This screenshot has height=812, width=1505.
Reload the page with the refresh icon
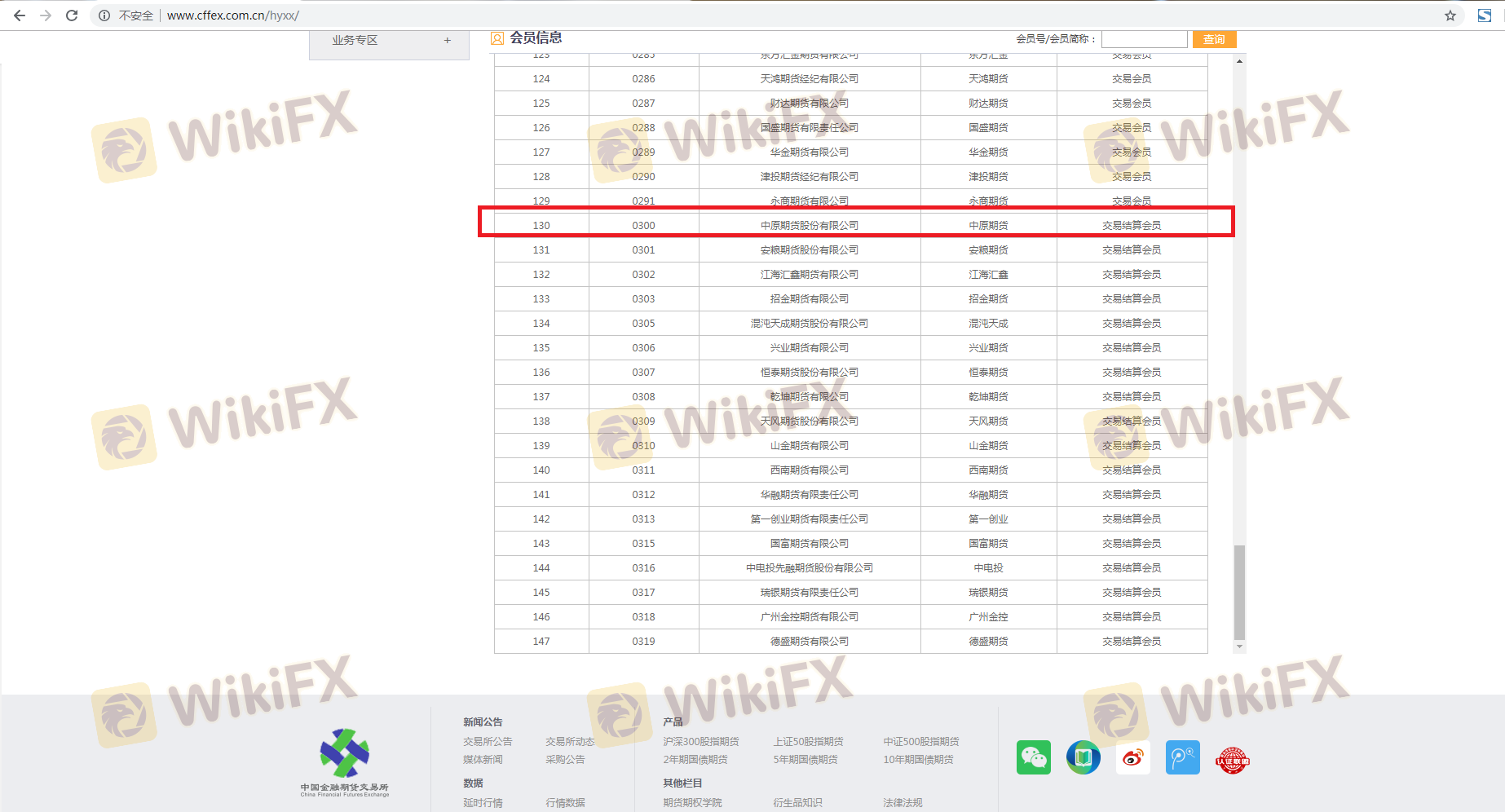click(72, 15)
